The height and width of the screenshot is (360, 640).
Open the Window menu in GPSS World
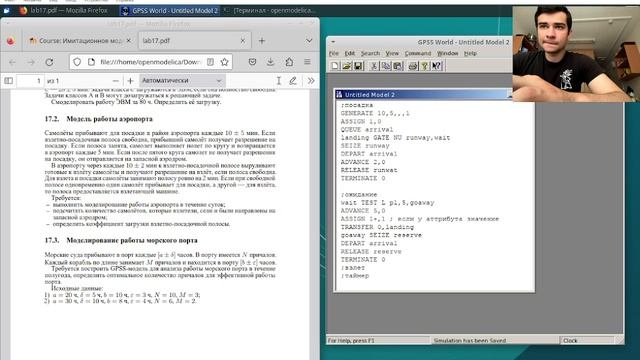(x=447, y=53)
